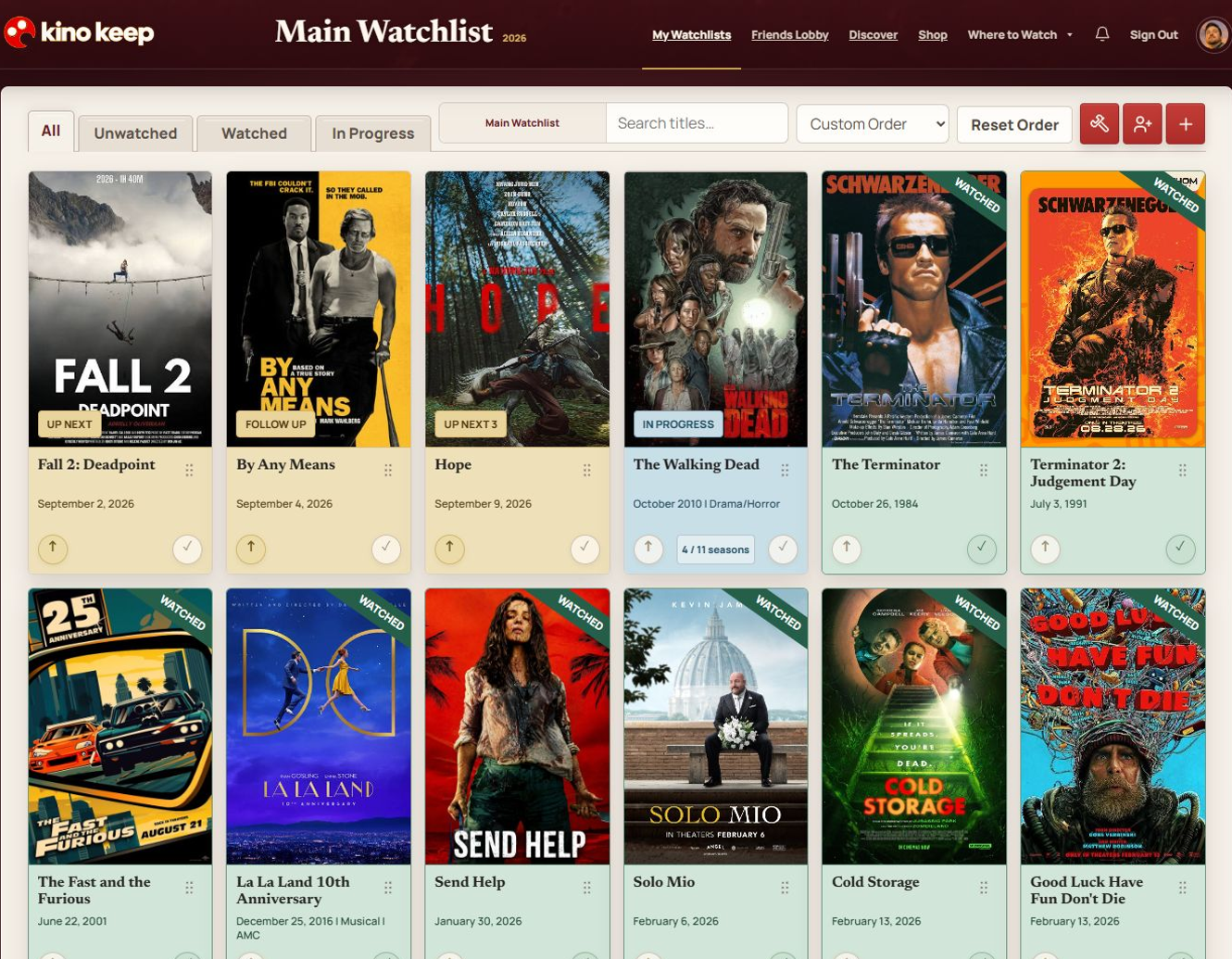The image size is (1232, 959).
Task: Open the Solo Mio poster thumbnail
Action: coord(716,726)
